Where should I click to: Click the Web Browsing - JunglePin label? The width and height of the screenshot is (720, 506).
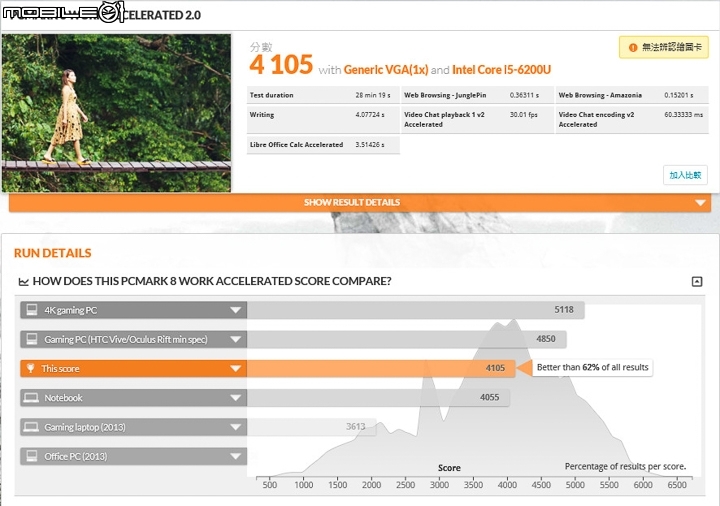445,96
